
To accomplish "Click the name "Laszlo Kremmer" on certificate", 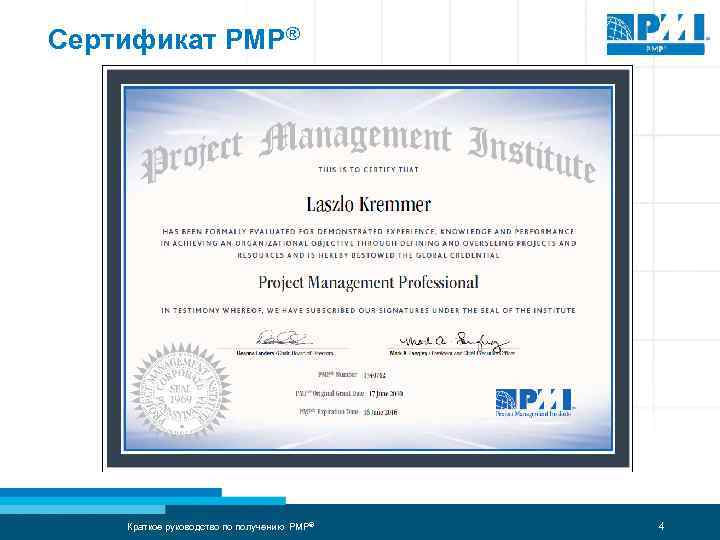I will point(368,204).
